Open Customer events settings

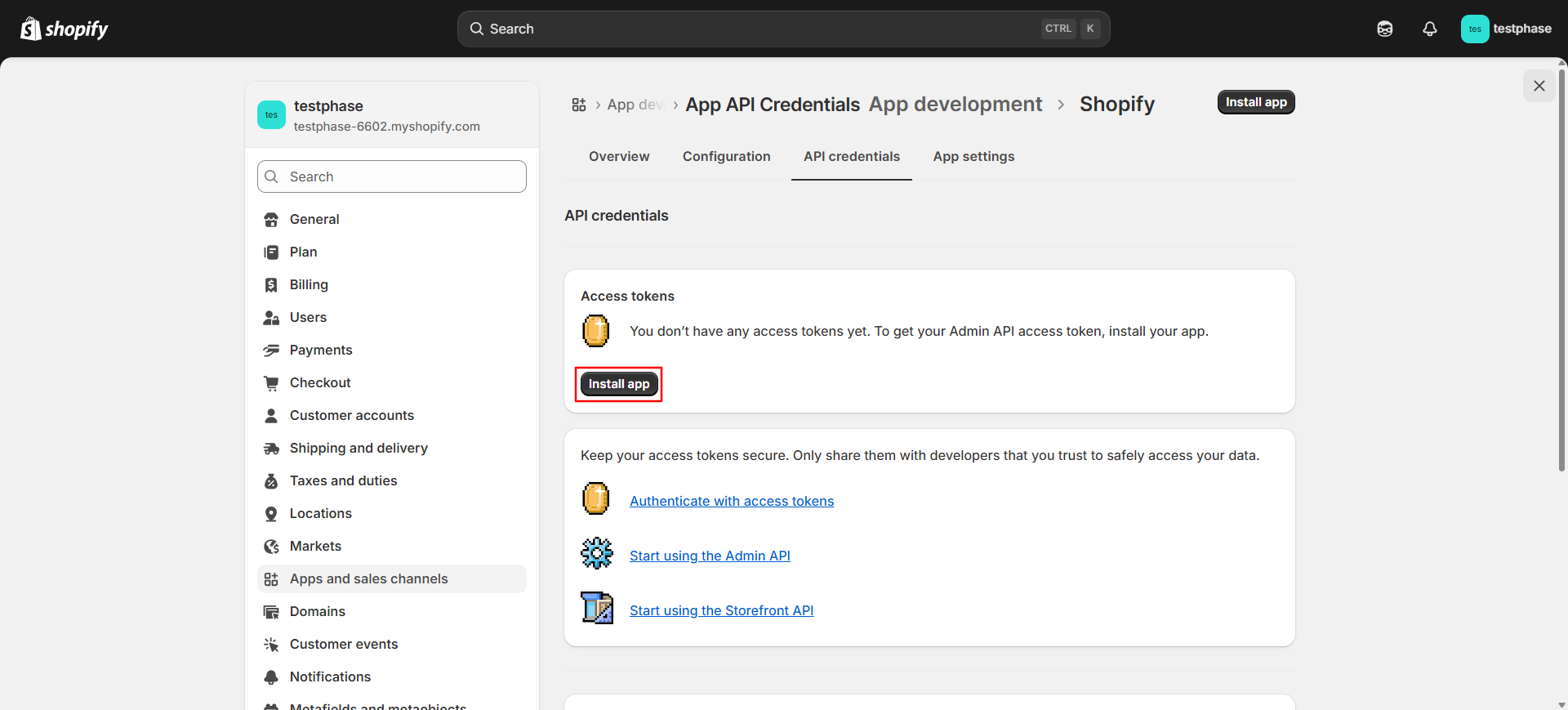tap(392, 644)
